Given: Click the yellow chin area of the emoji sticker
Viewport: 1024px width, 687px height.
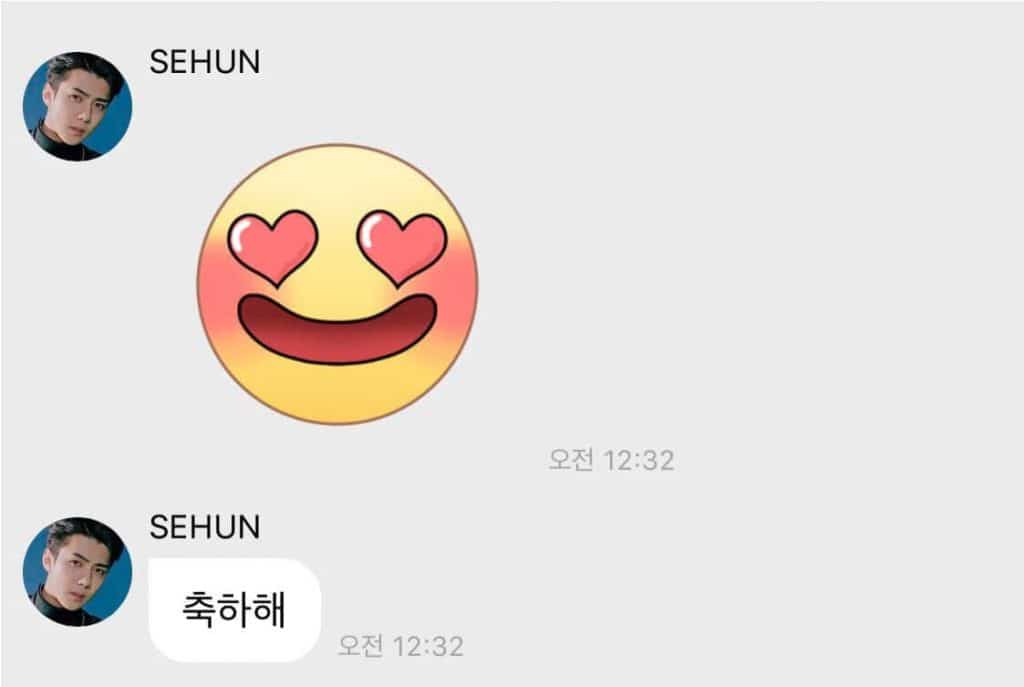Looking at the screenshot, I should point(337,394).
